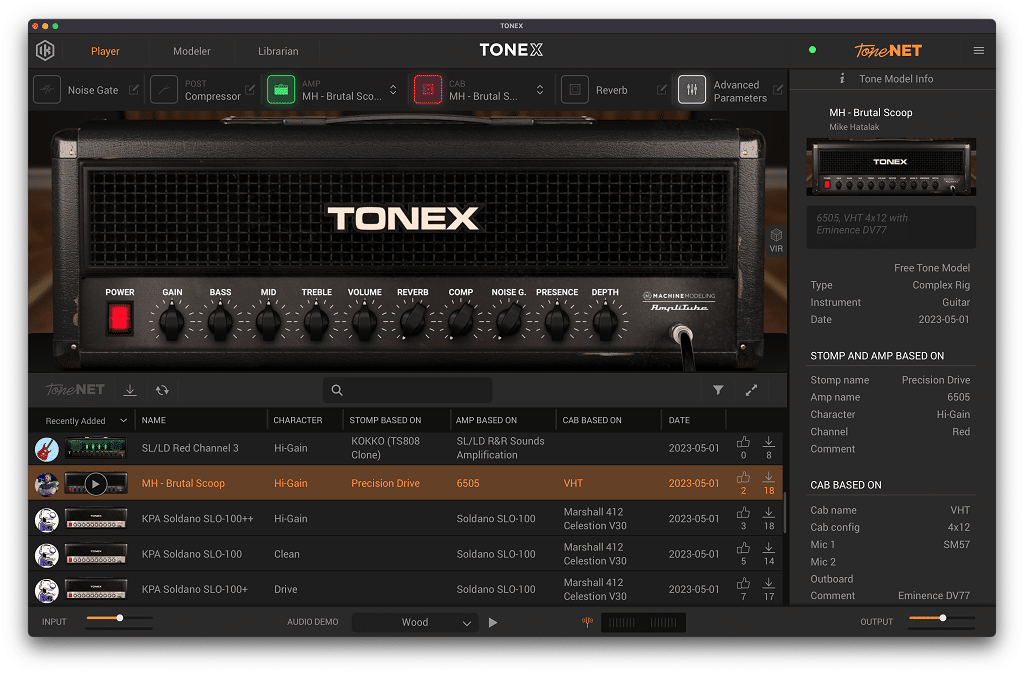
Task: Toggle the CAB module on/off
Action: [428, 90]
